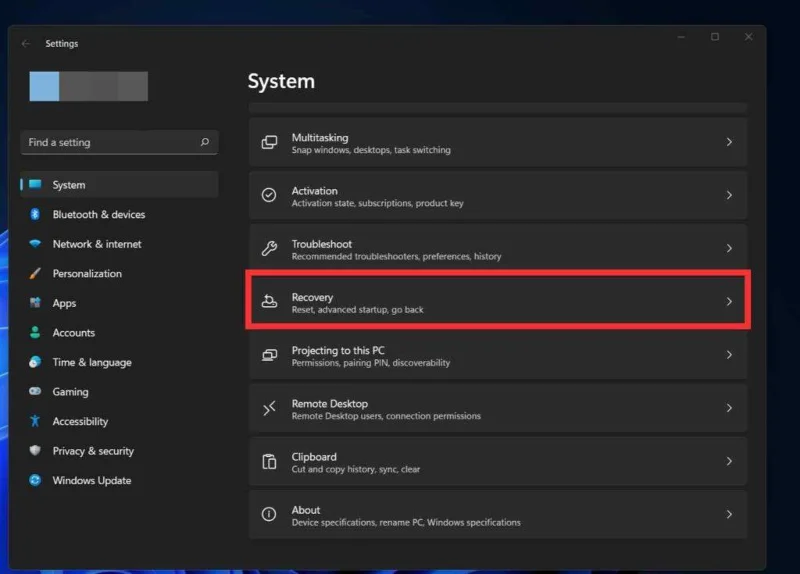Click the Apps grid icon in sidebar
800x574 pixels.
35,303
